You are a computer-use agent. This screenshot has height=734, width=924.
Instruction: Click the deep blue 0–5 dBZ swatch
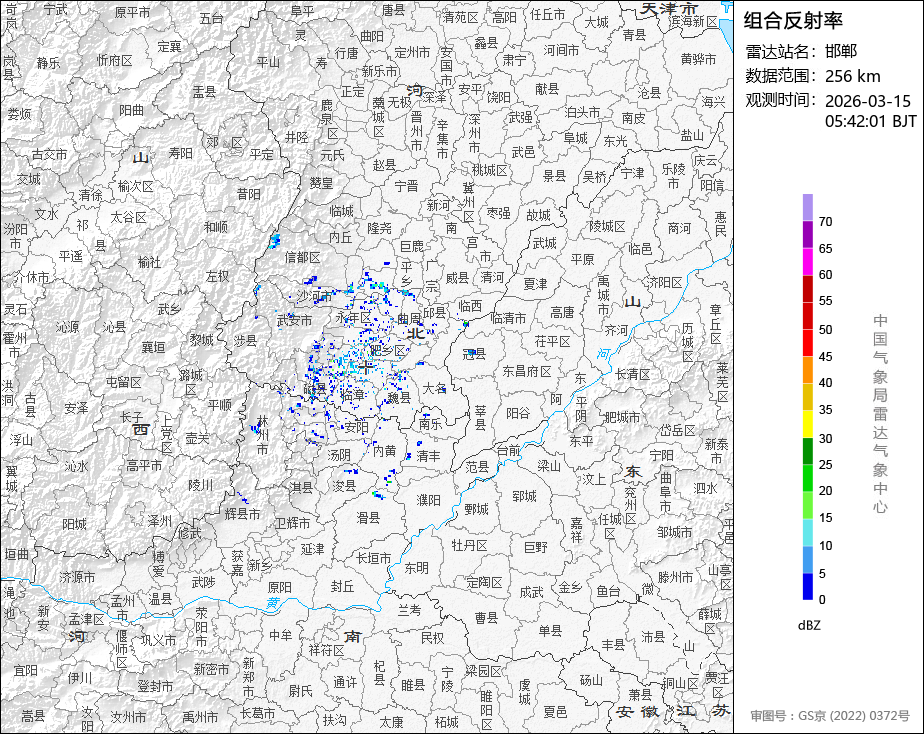[807, 586]
